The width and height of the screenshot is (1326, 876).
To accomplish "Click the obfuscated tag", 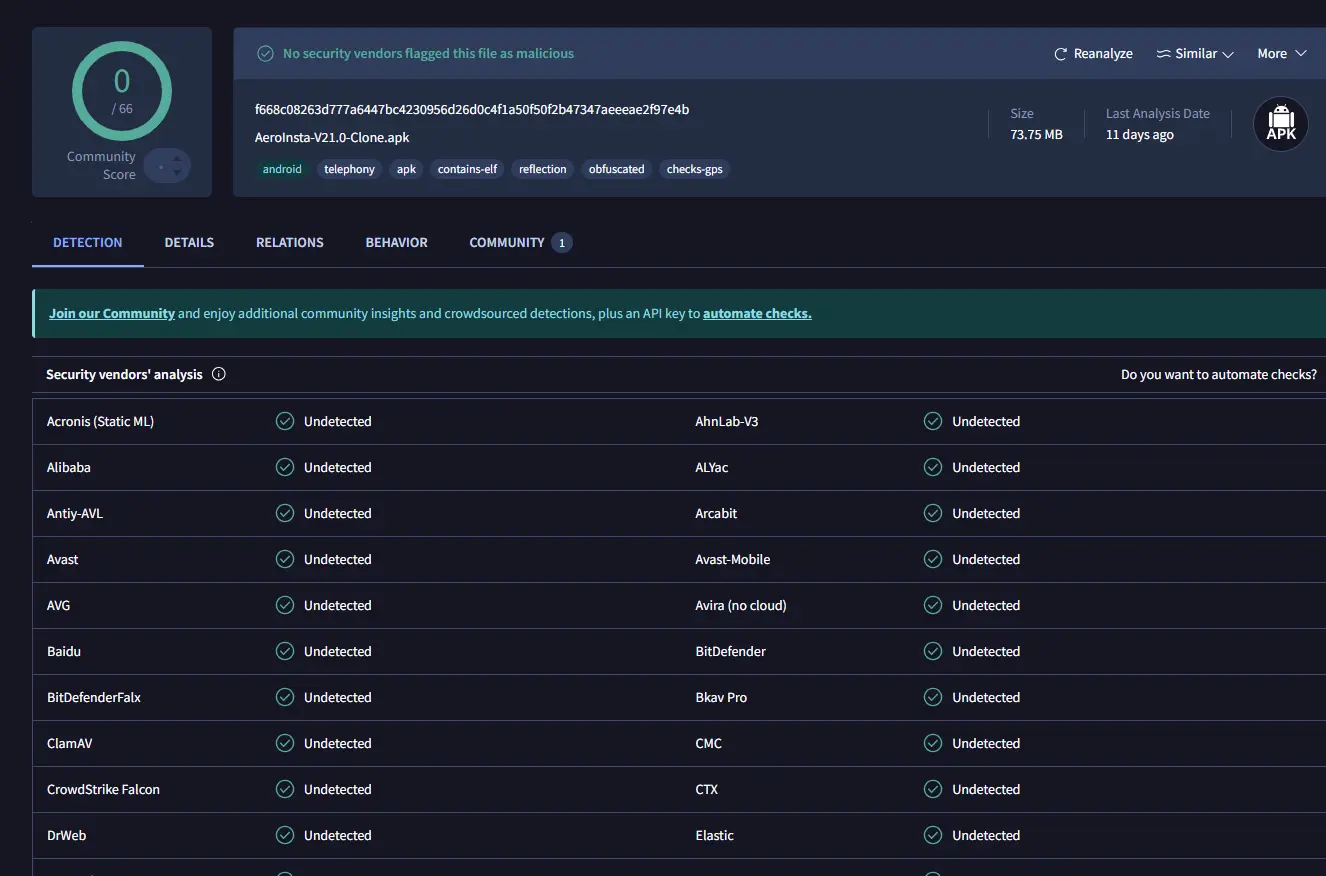I will coord(617,170).
